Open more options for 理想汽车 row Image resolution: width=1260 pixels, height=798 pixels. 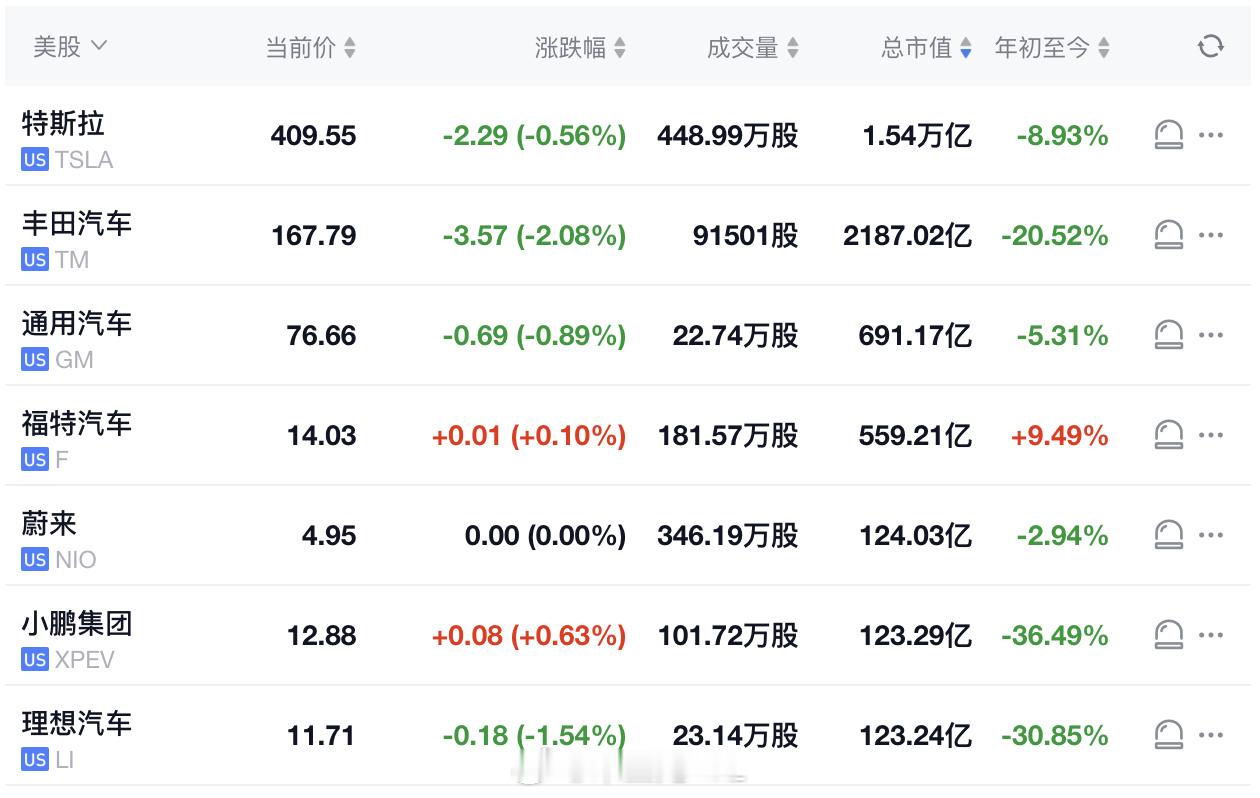tap(1211, 735)
